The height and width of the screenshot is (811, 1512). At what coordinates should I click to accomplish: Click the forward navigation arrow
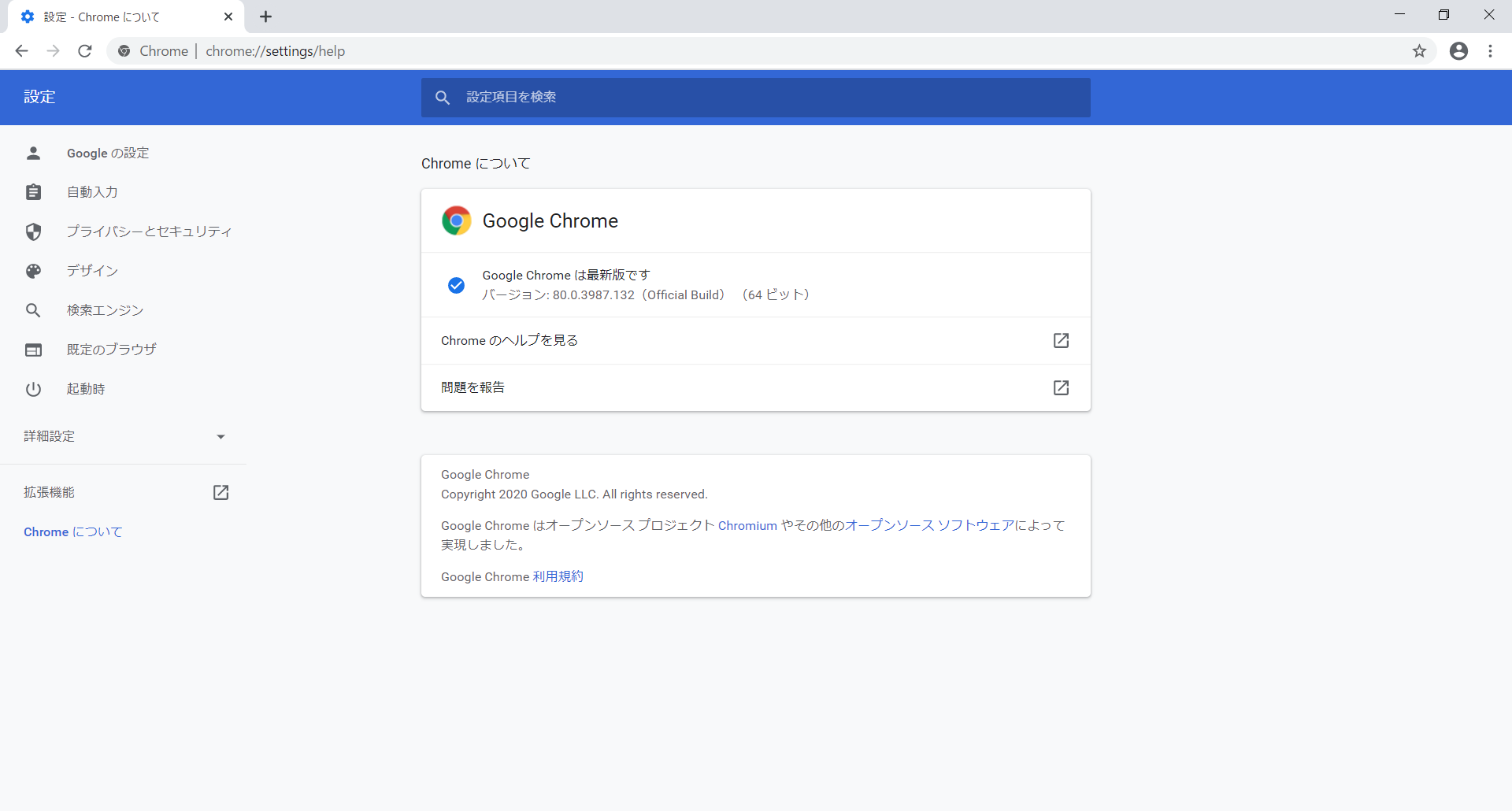point(53,51)
